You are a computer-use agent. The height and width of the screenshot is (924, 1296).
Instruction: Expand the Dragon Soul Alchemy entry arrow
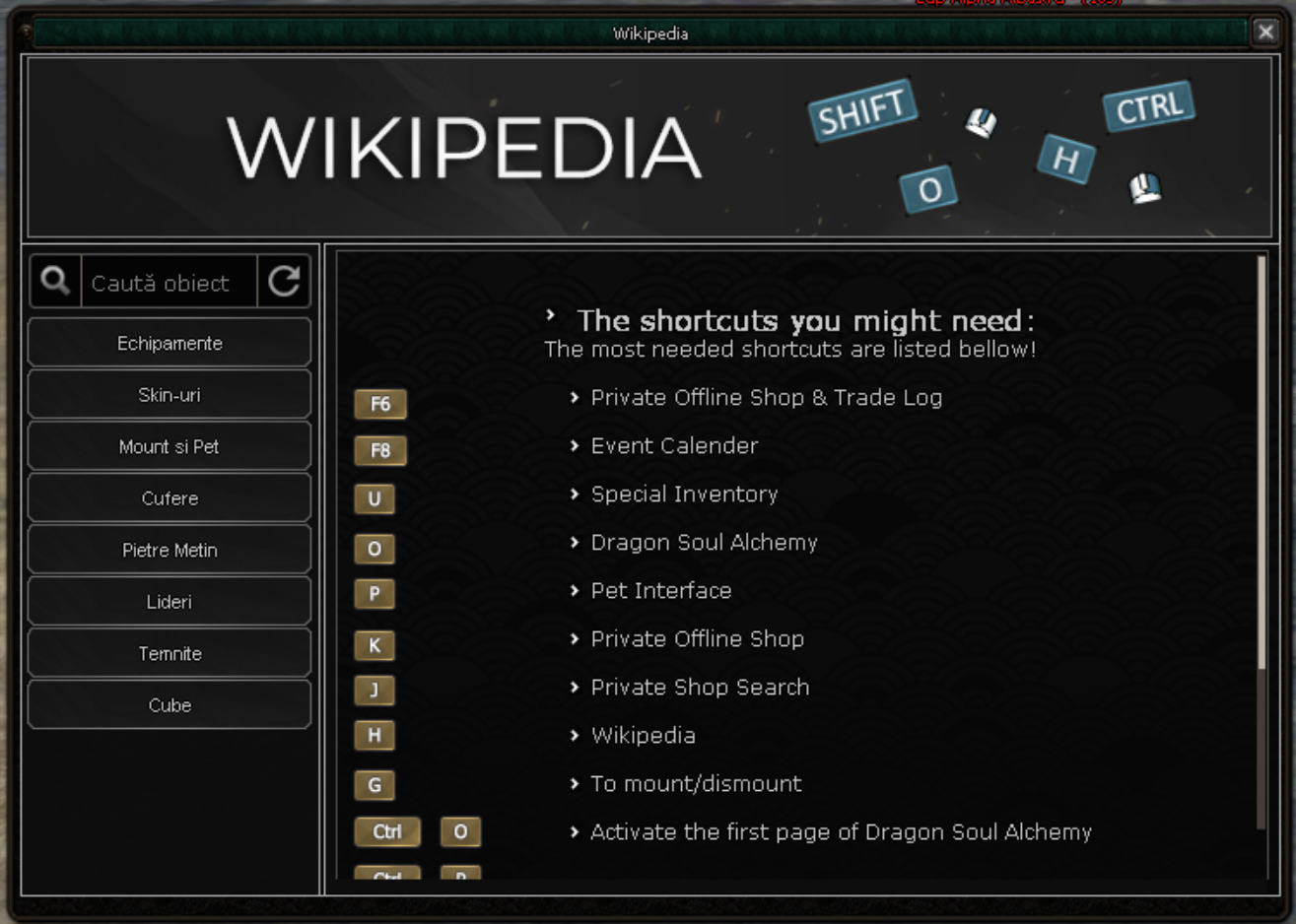pyautogui.click(x=575, y=542)
